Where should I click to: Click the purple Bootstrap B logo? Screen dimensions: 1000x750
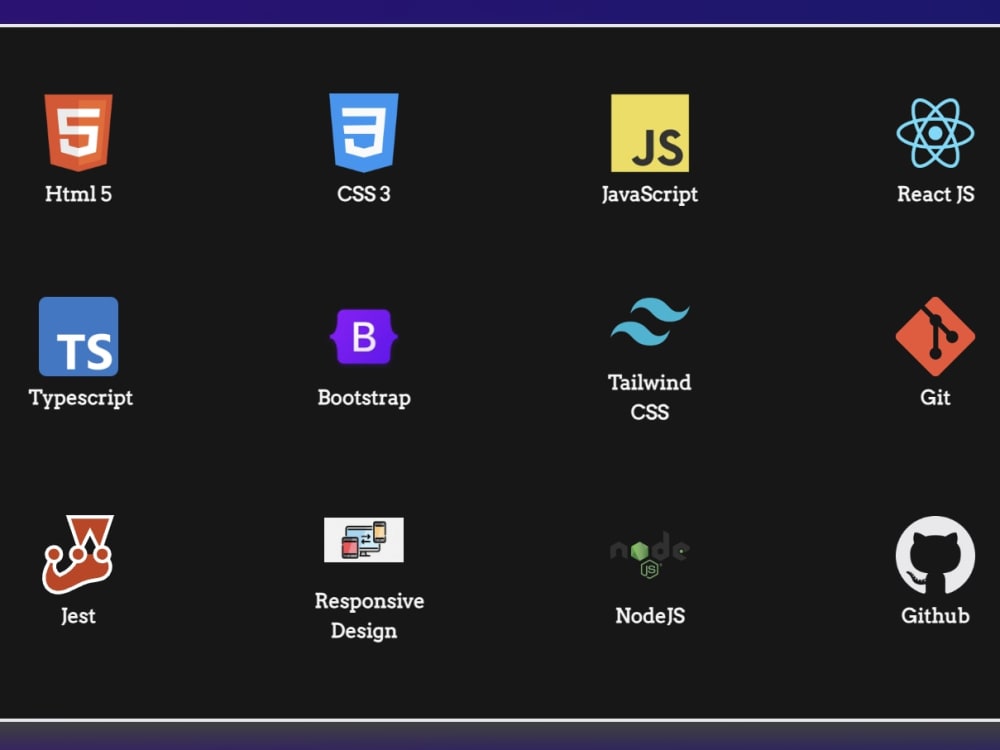pos(364,336)
